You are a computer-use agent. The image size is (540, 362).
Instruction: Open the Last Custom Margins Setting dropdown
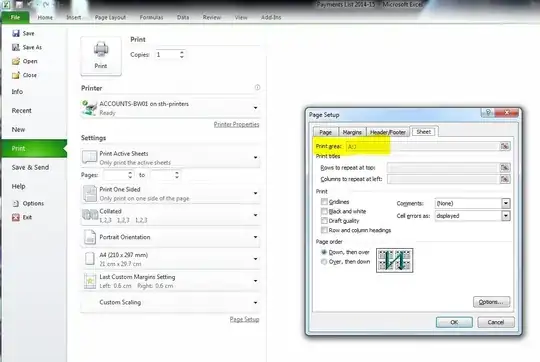click(x=255, y=281)
